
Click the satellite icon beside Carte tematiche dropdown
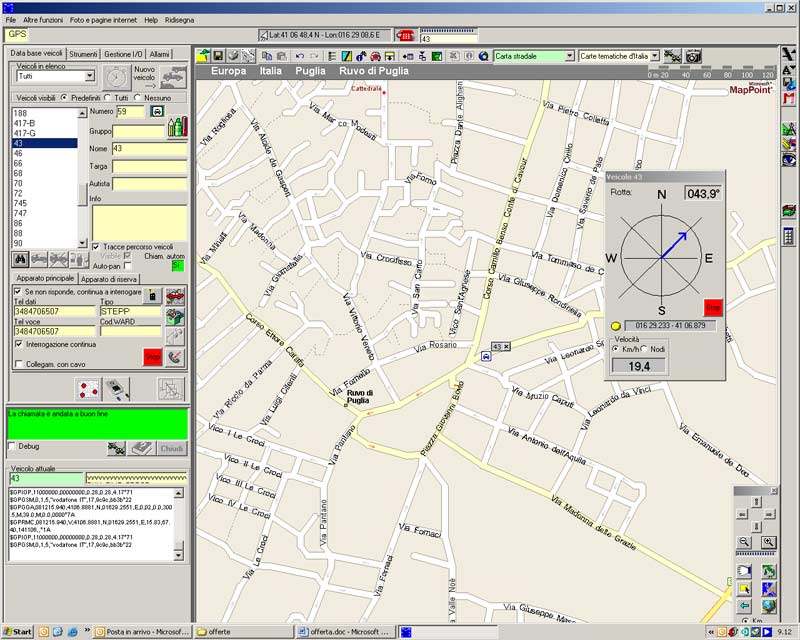tap(672, 56)
